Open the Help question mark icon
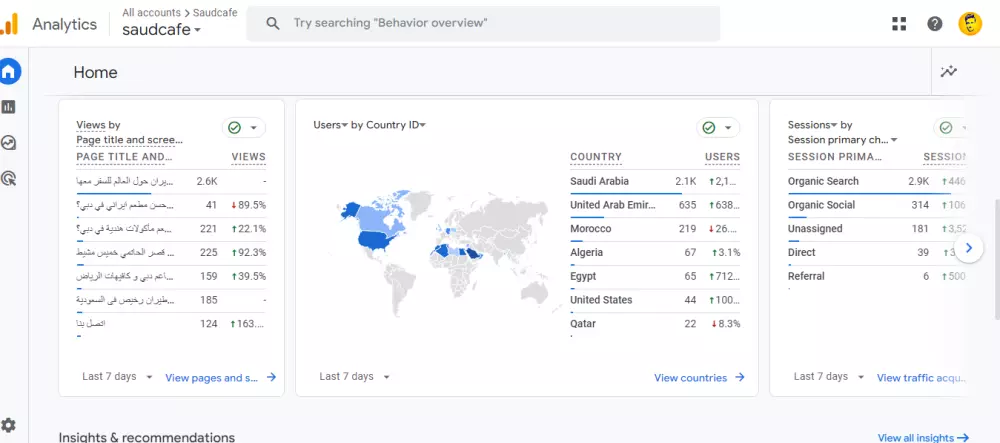This screenshot has height=443, width=1000. (935, 24)
